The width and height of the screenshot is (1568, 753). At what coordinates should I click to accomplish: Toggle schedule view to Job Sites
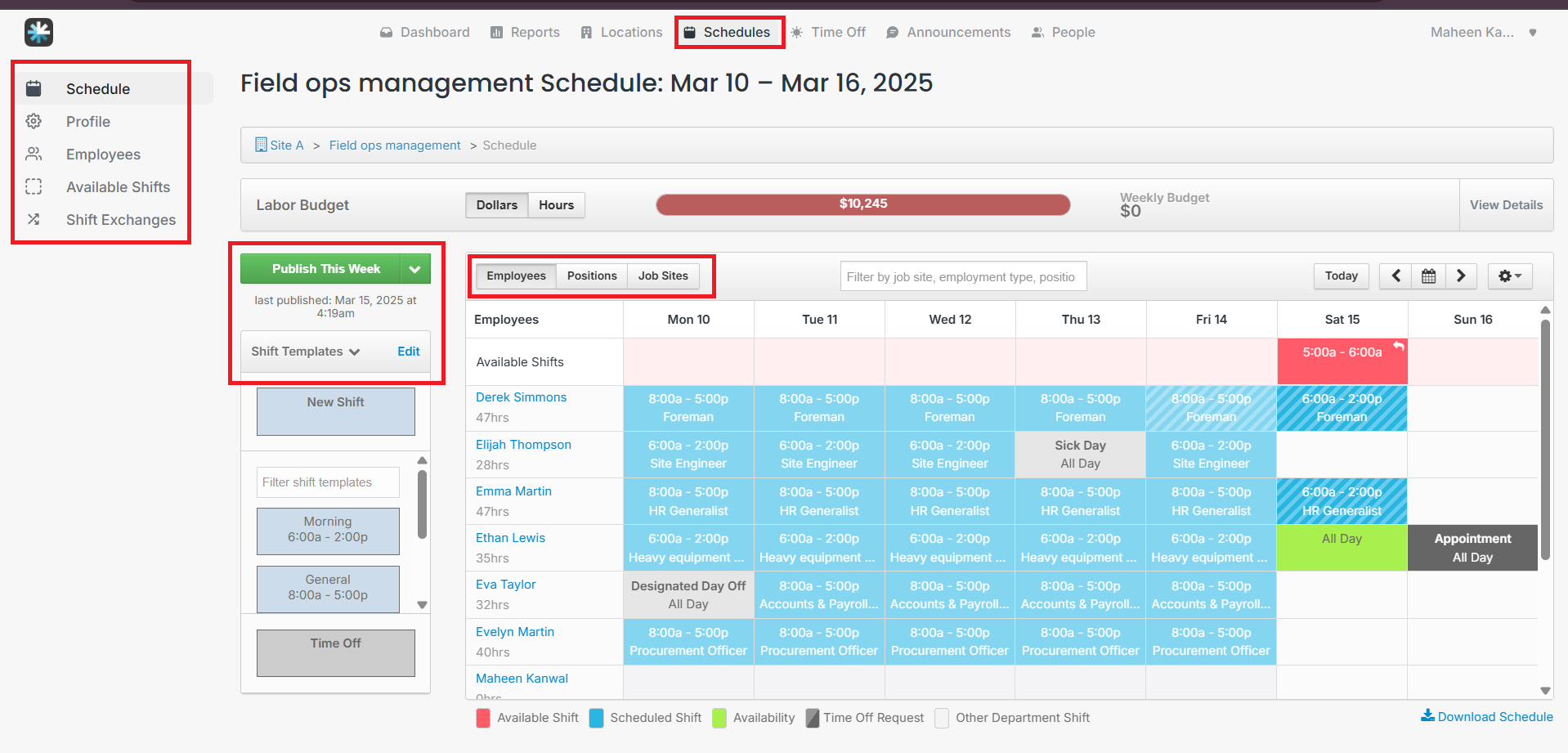coord(663,276)
